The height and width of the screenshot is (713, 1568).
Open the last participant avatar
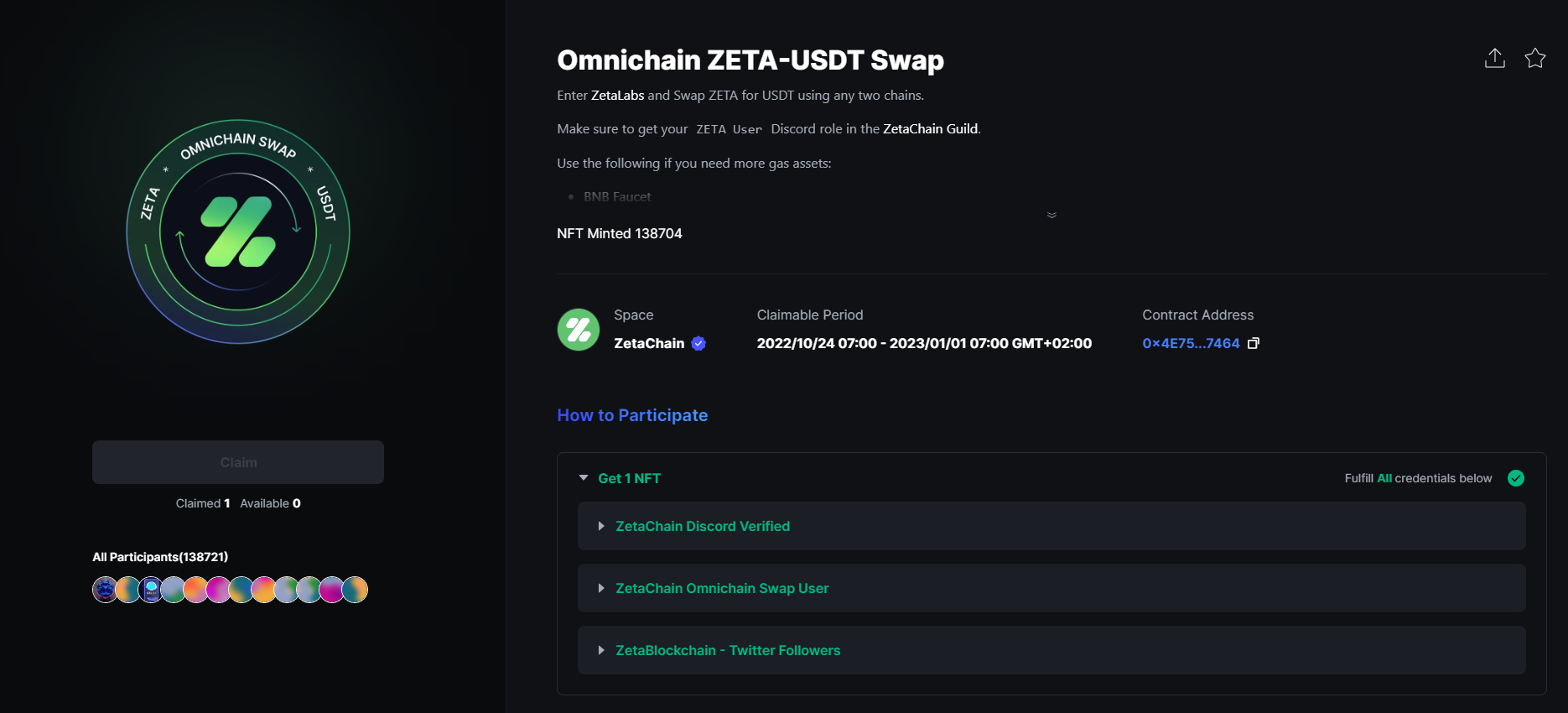(x=356, y=590)
